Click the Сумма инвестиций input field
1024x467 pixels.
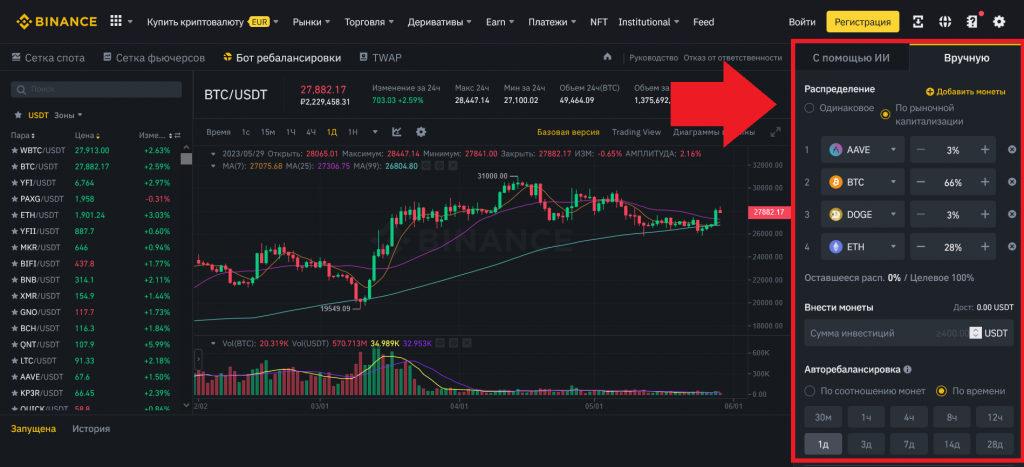(909, 333)
